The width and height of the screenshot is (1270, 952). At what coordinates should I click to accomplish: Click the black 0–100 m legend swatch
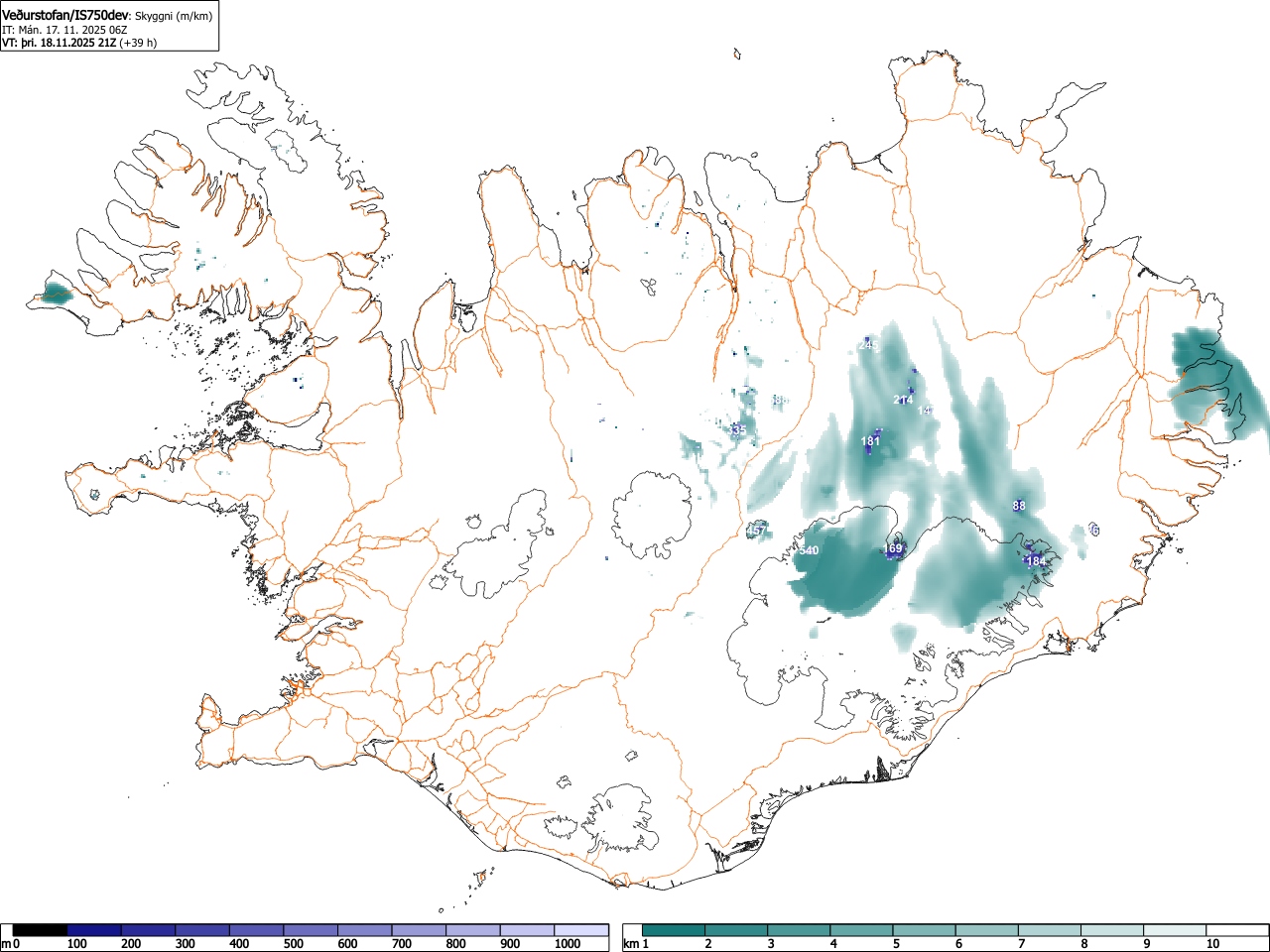coord(40,930)
